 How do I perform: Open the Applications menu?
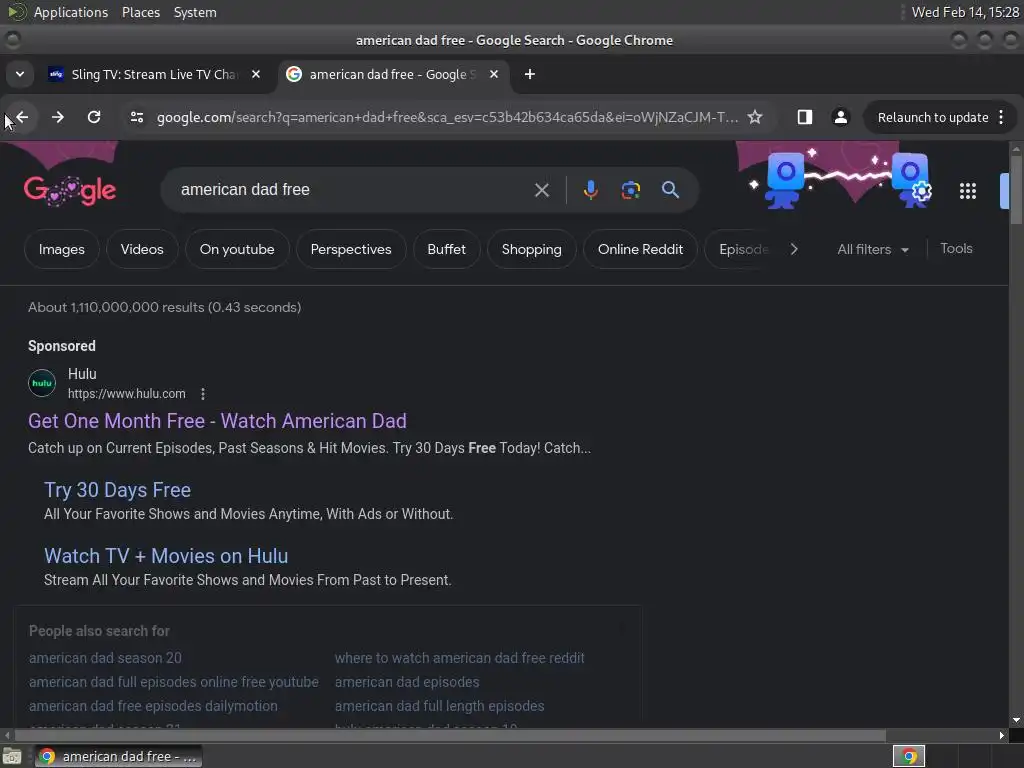tap(71, 12)
